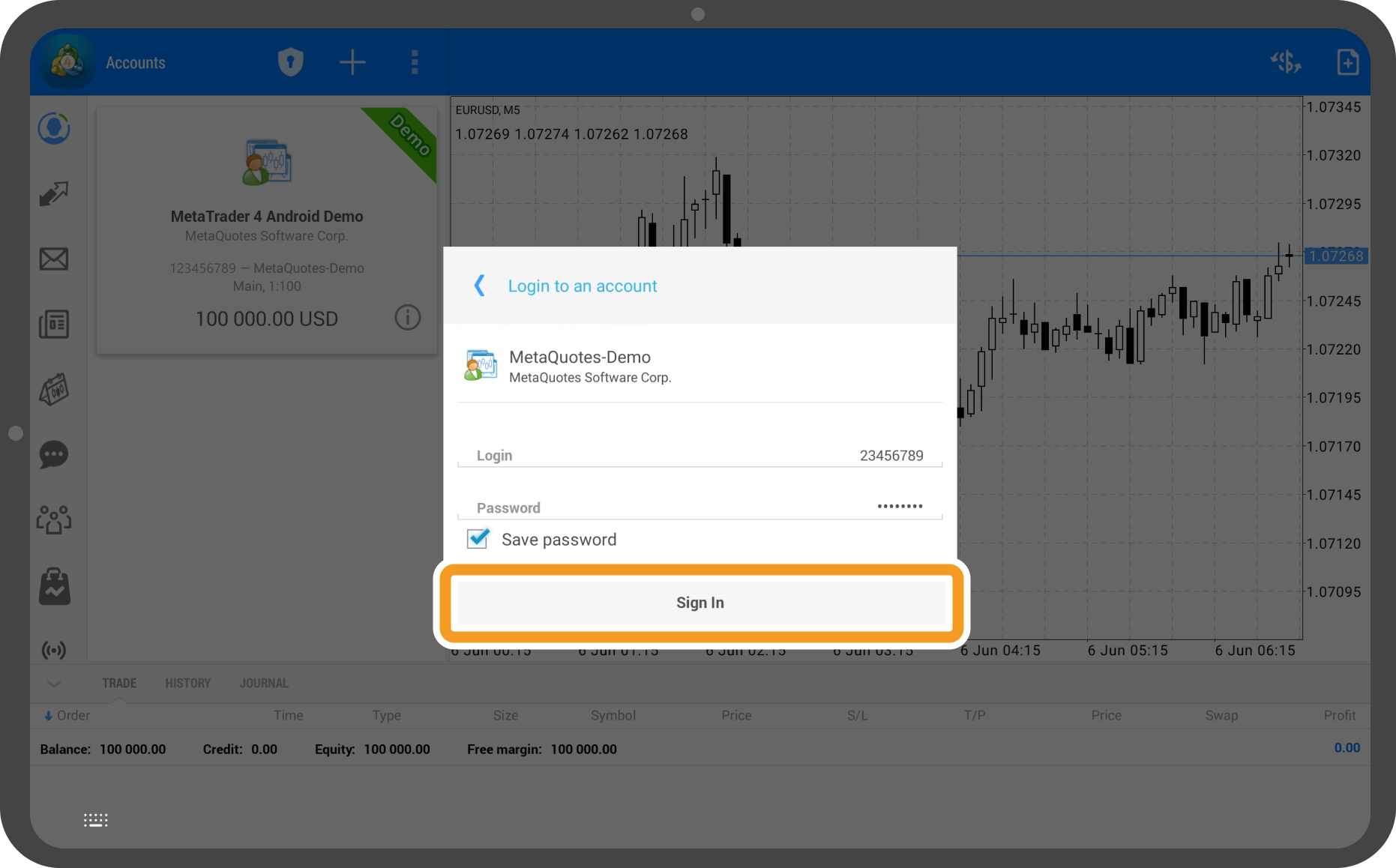Click the Size column header
This screenshot has width=1396, height=868.
click(x=506, y=715)
